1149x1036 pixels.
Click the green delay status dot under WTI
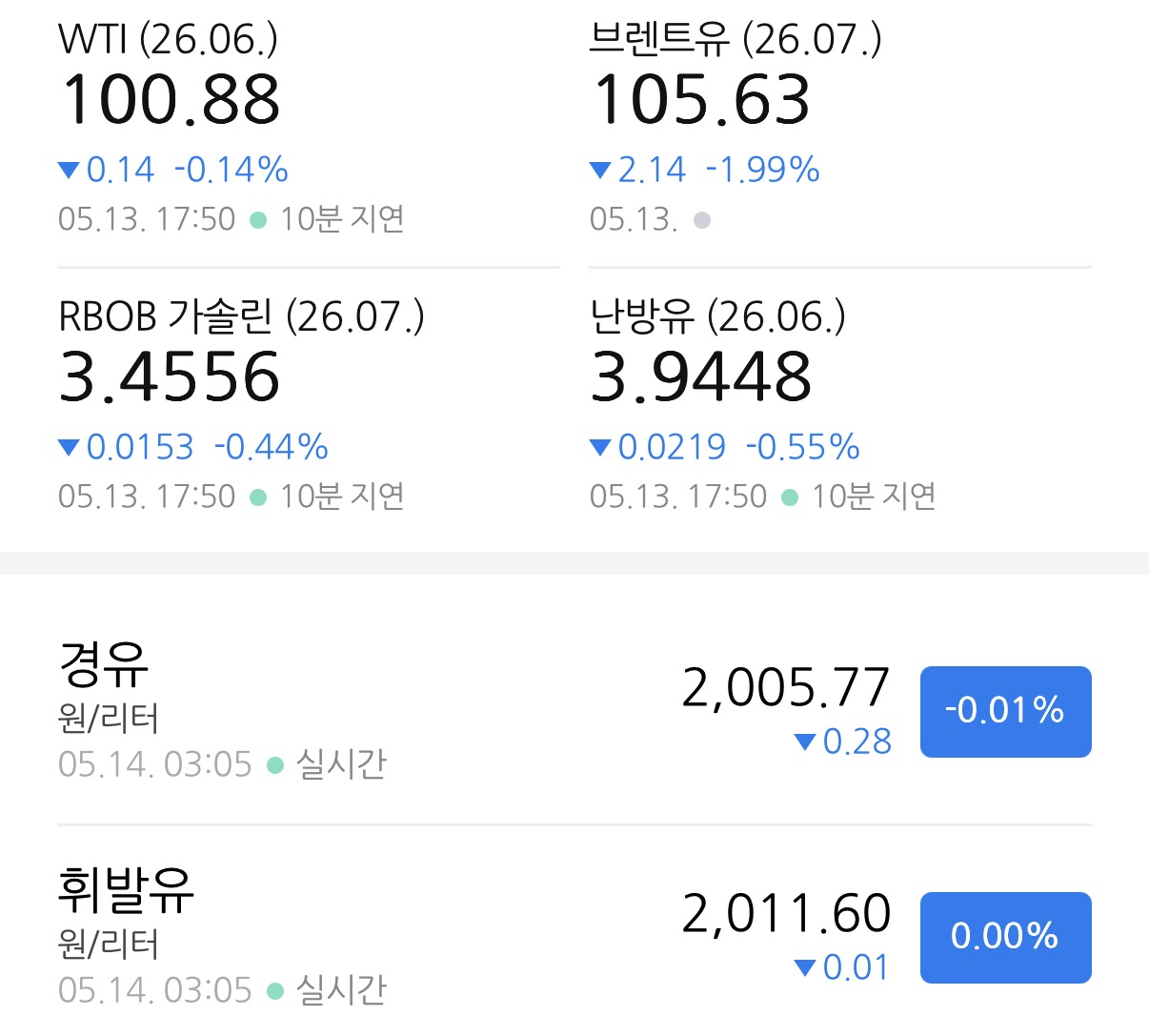pyautogui.click(x=258, y=220)
